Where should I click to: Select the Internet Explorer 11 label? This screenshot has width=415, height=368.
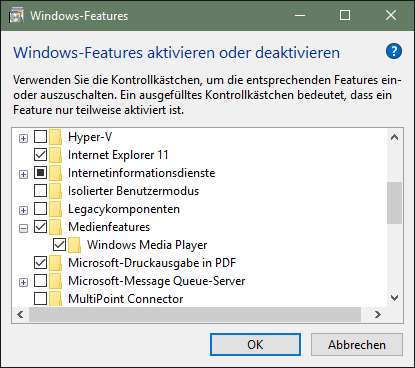pos(118,155)
